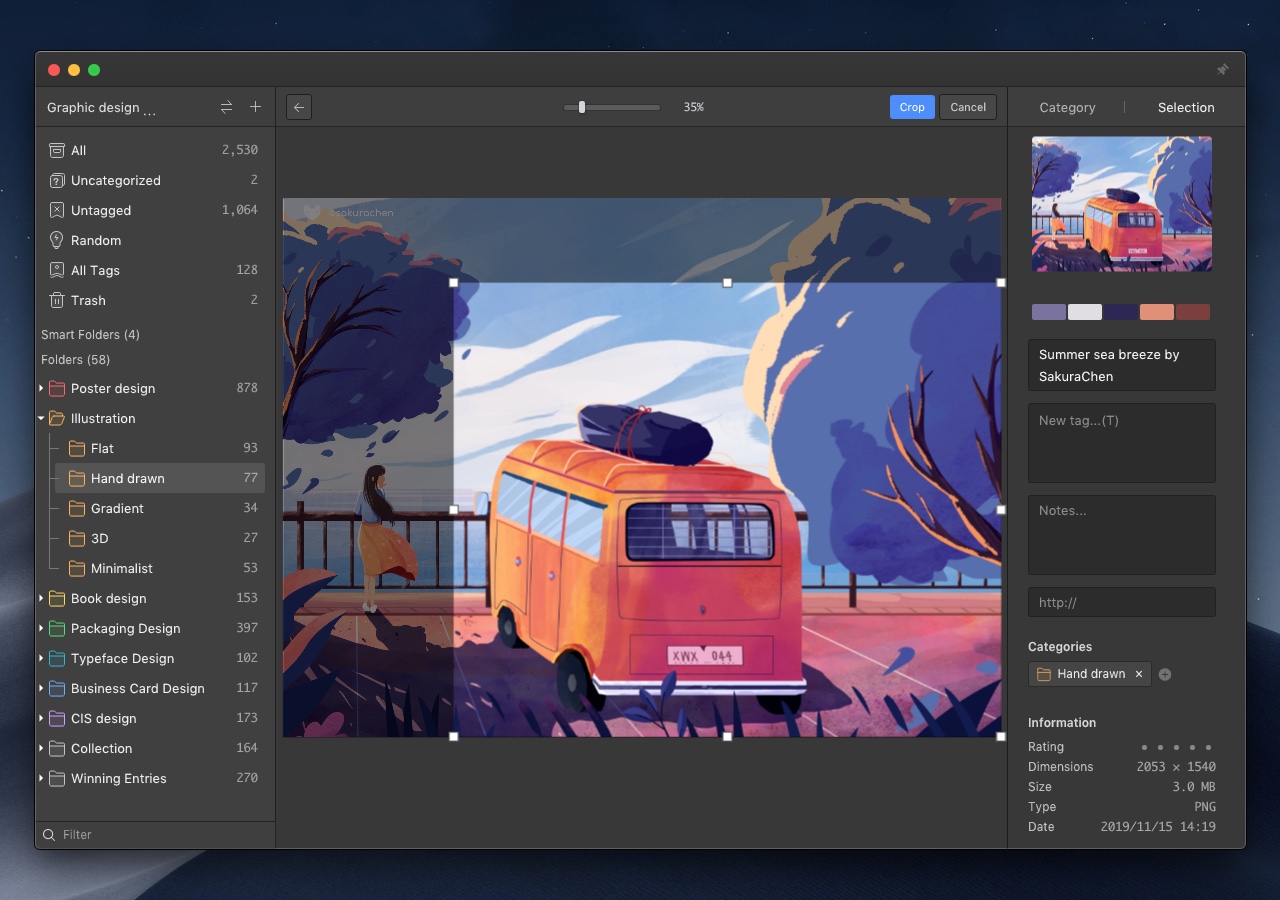Expand the Business Card Design folder
1280x900 pixels.
pos(41,688)
